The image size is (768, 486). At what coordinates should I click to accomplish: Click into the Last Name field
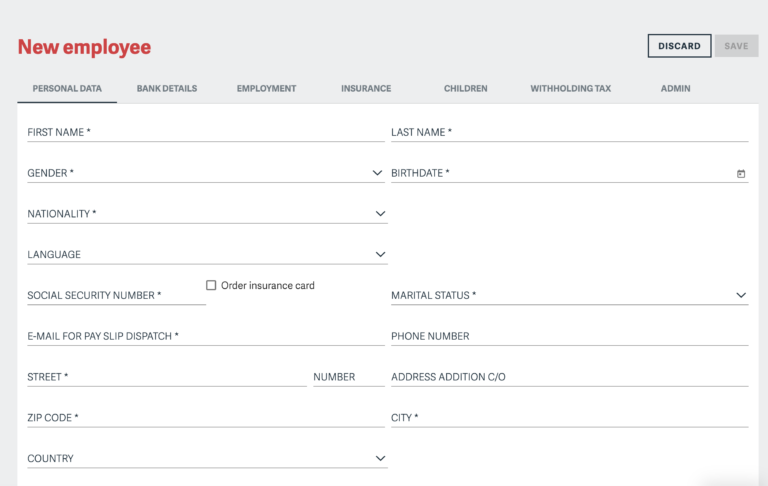click(569, 132)
